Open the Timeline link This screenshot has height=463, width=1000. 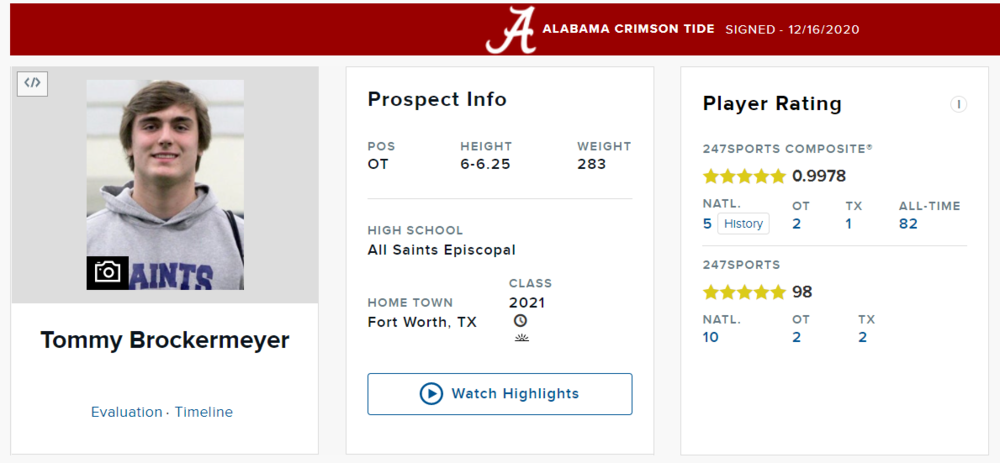[204, 412]
